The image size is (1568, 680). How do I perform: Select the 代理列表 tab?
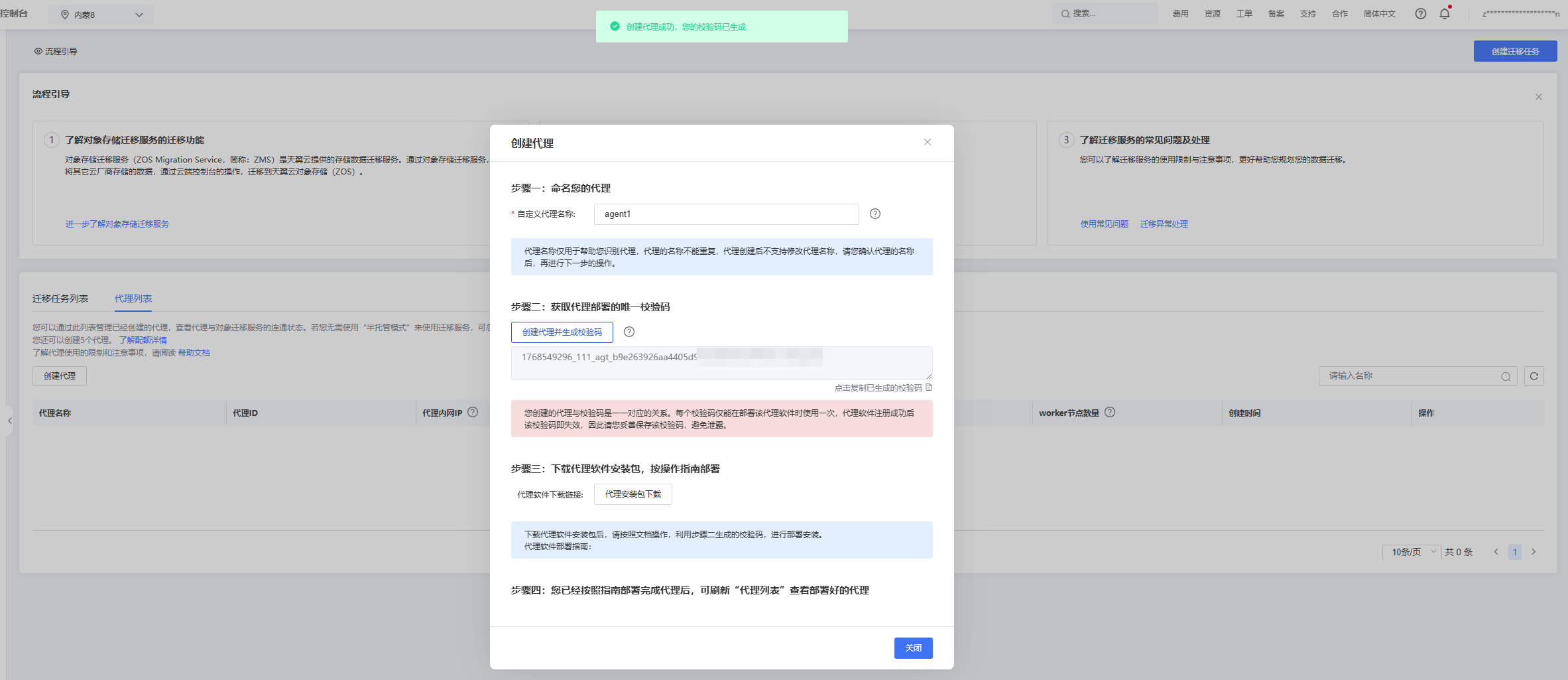(133, 299)
